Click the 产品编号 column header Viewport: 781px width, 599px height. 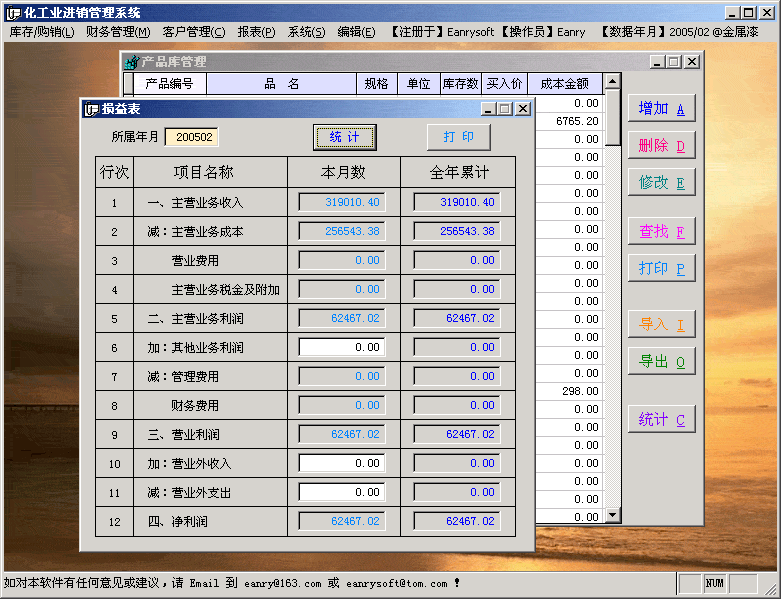[x=169, y=84]
